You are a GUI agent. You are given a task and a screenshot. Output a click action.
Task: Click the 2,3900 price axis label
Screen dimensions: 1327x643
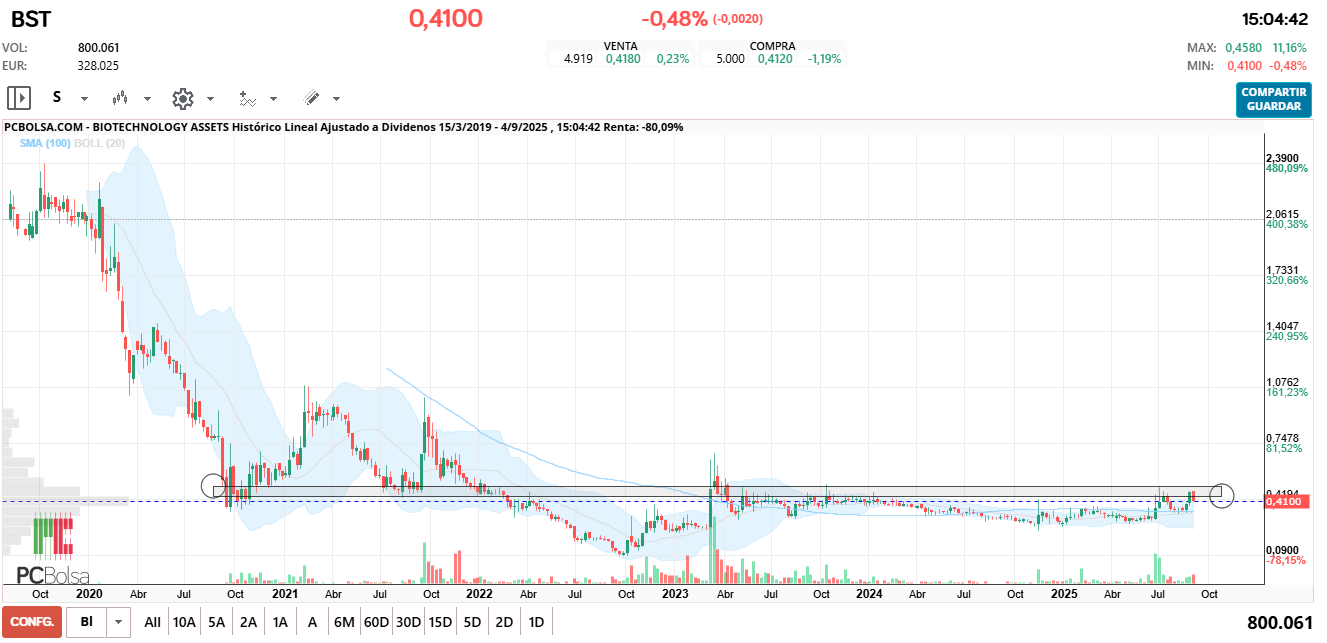pos(1282,158)
